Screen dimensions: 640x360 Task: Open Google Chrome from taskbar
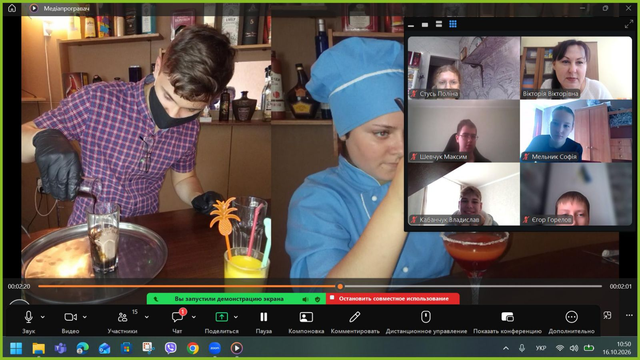(193, 348)
